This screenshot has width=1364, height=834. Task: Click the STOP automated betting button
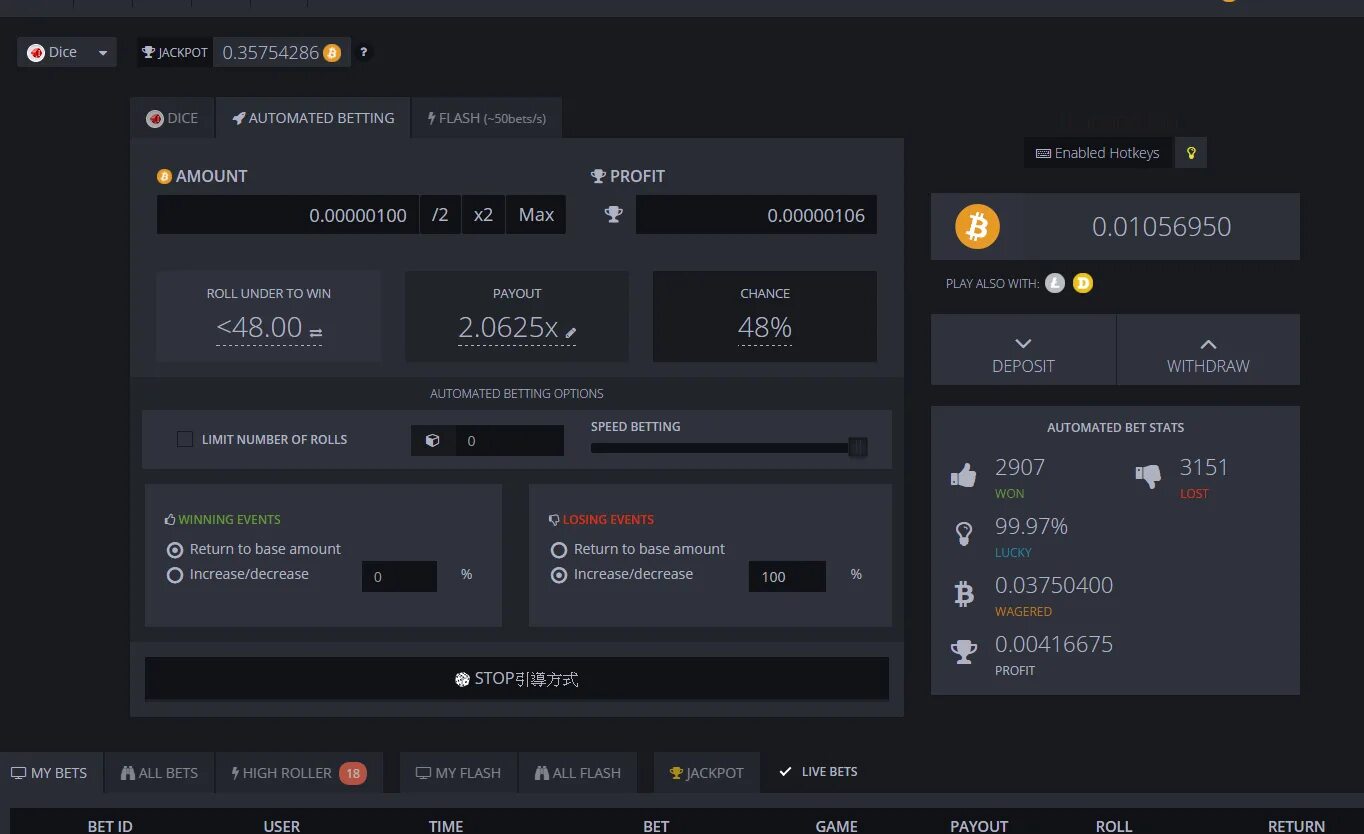517,679
